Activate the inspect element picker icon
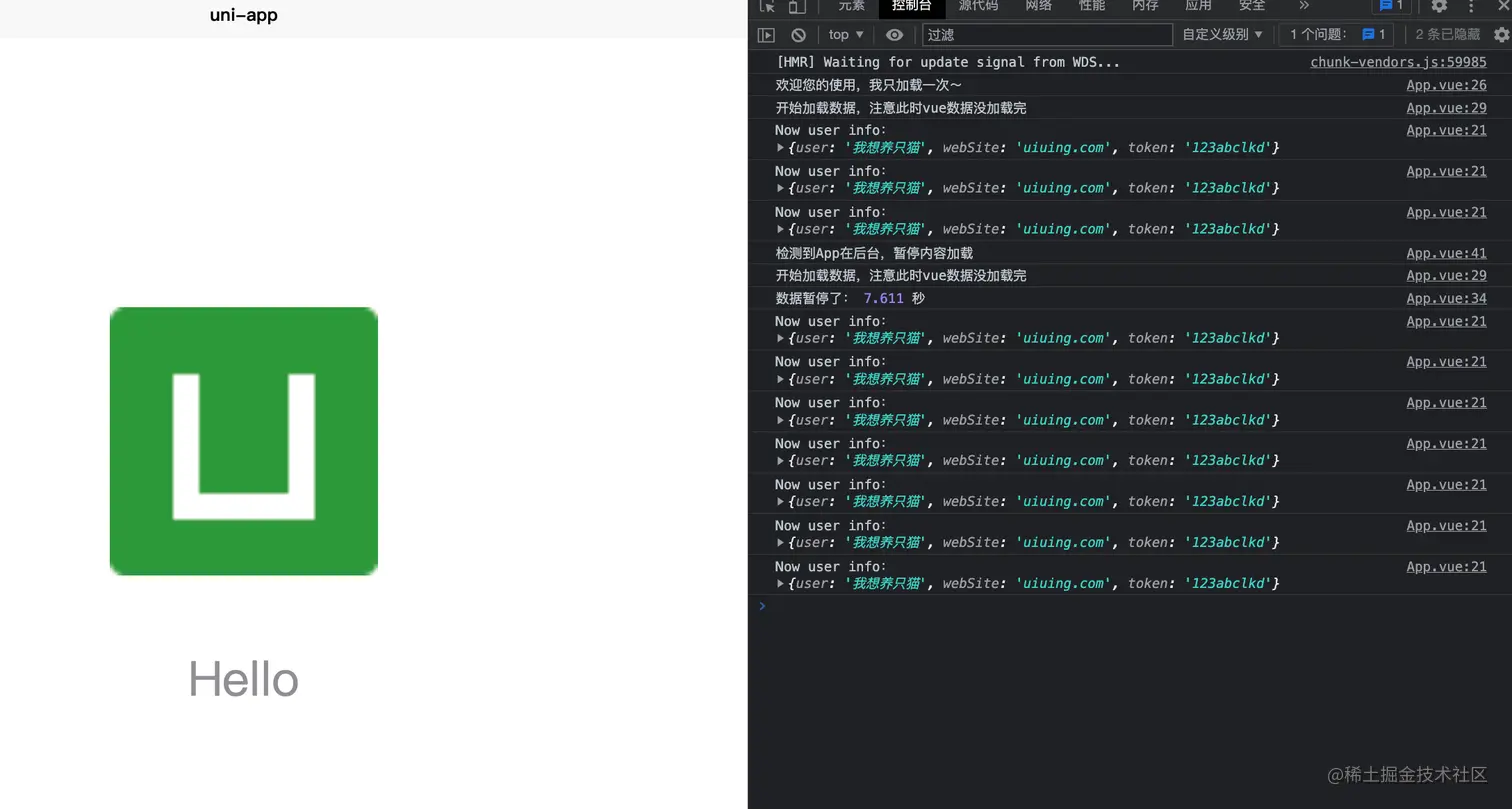Screen dimensions: 1512x809 (x=767, y=6)
